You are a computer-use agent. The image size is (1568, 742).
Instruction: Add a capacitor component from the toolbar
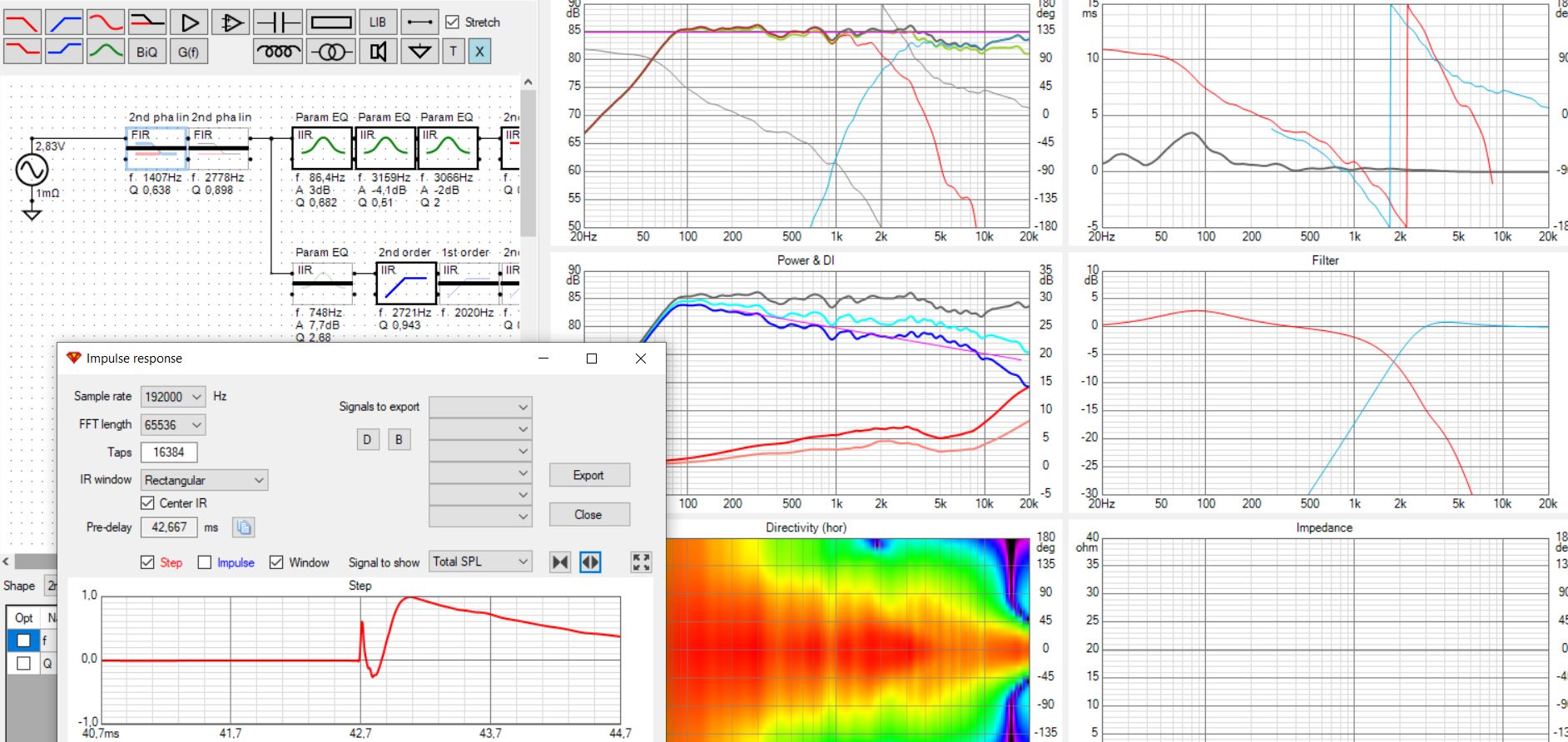277,22
